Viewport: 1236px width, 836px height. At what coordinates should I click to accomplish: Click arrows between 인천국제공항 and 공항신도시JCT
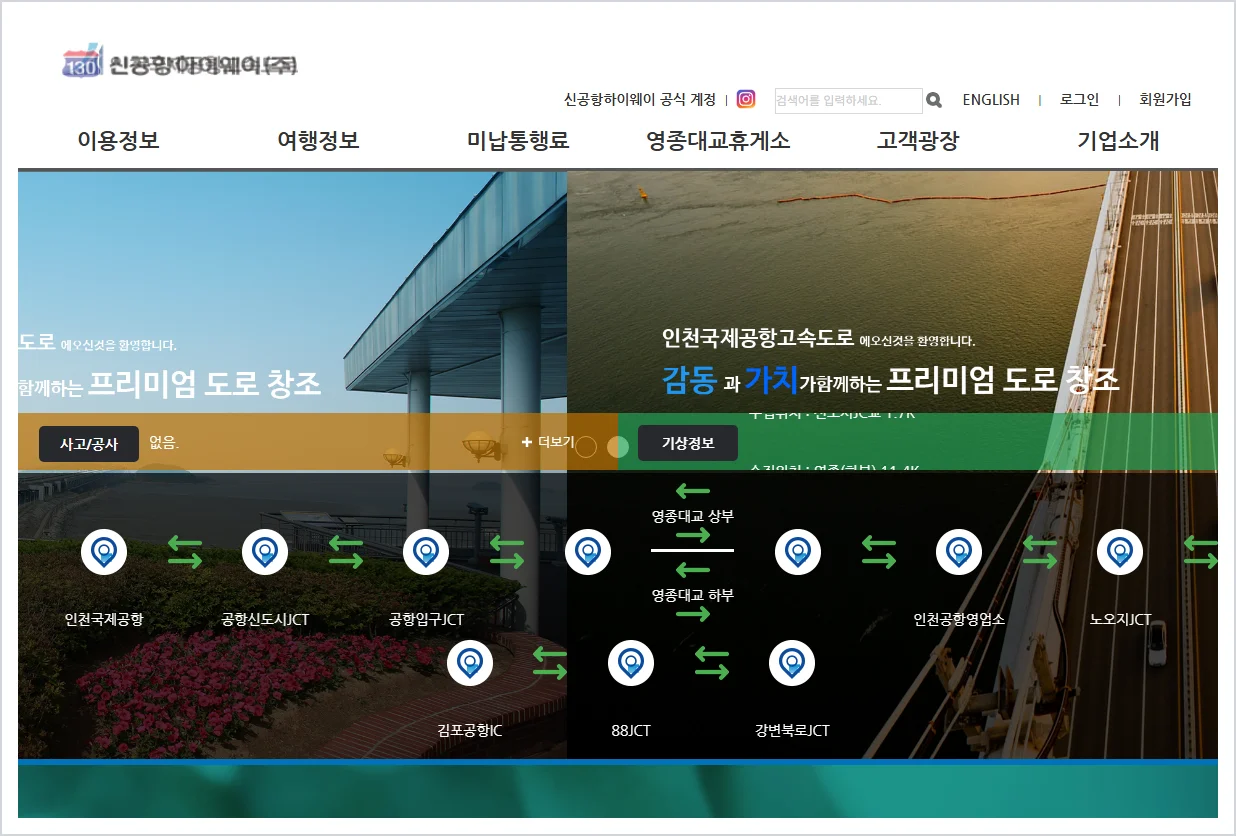(184, 553)
